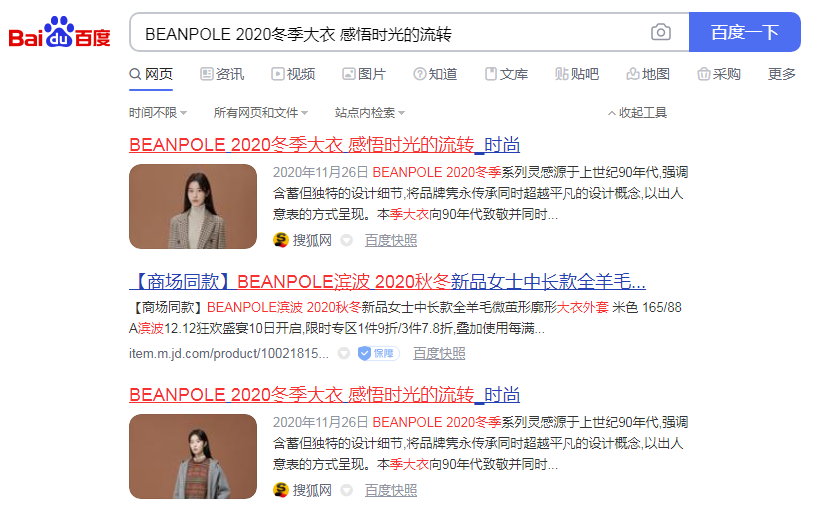The height and width of the screenshot is (518, 823).
Task: Expand the 站点内检索 dropdown
Action: coord(370,112)
